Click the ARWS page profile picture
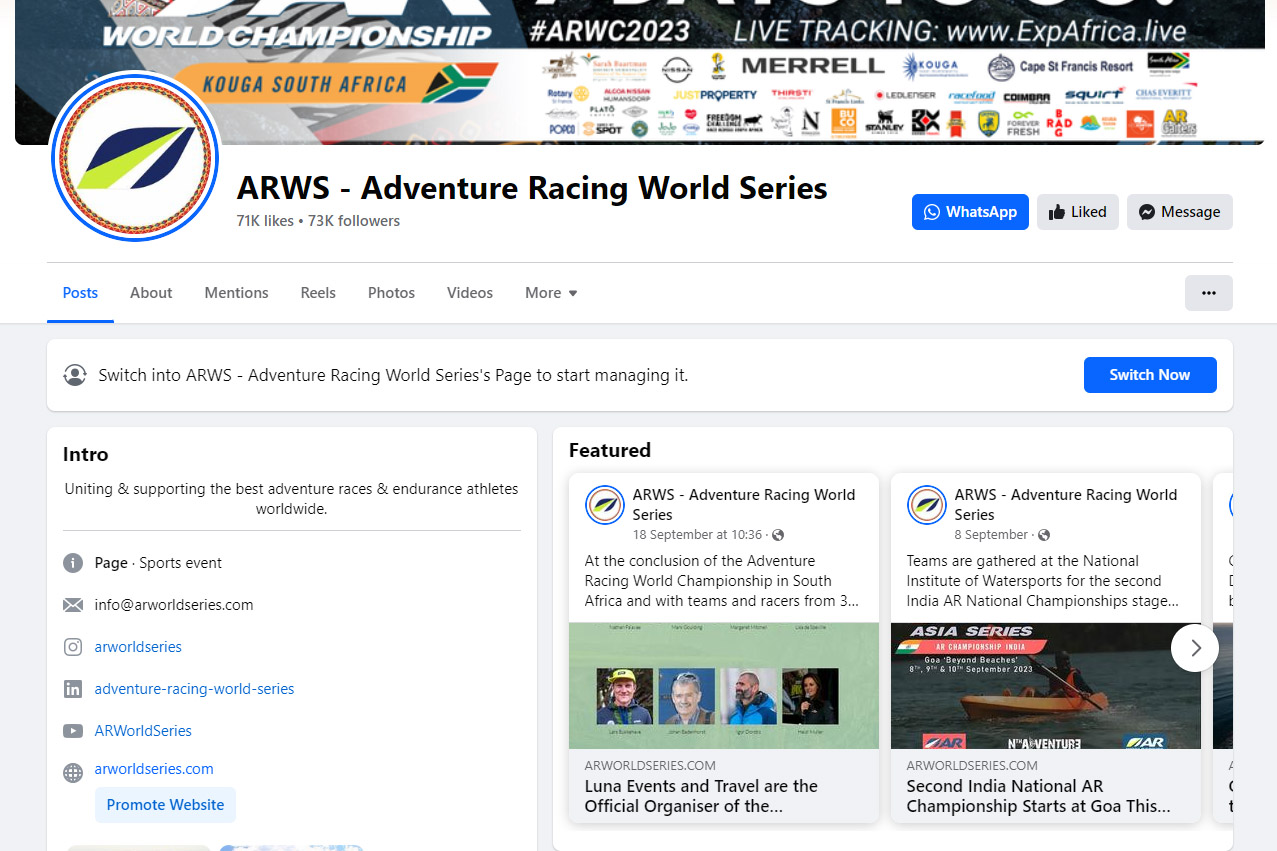This screenshot has height=851, width=1277. pos(135,157)
